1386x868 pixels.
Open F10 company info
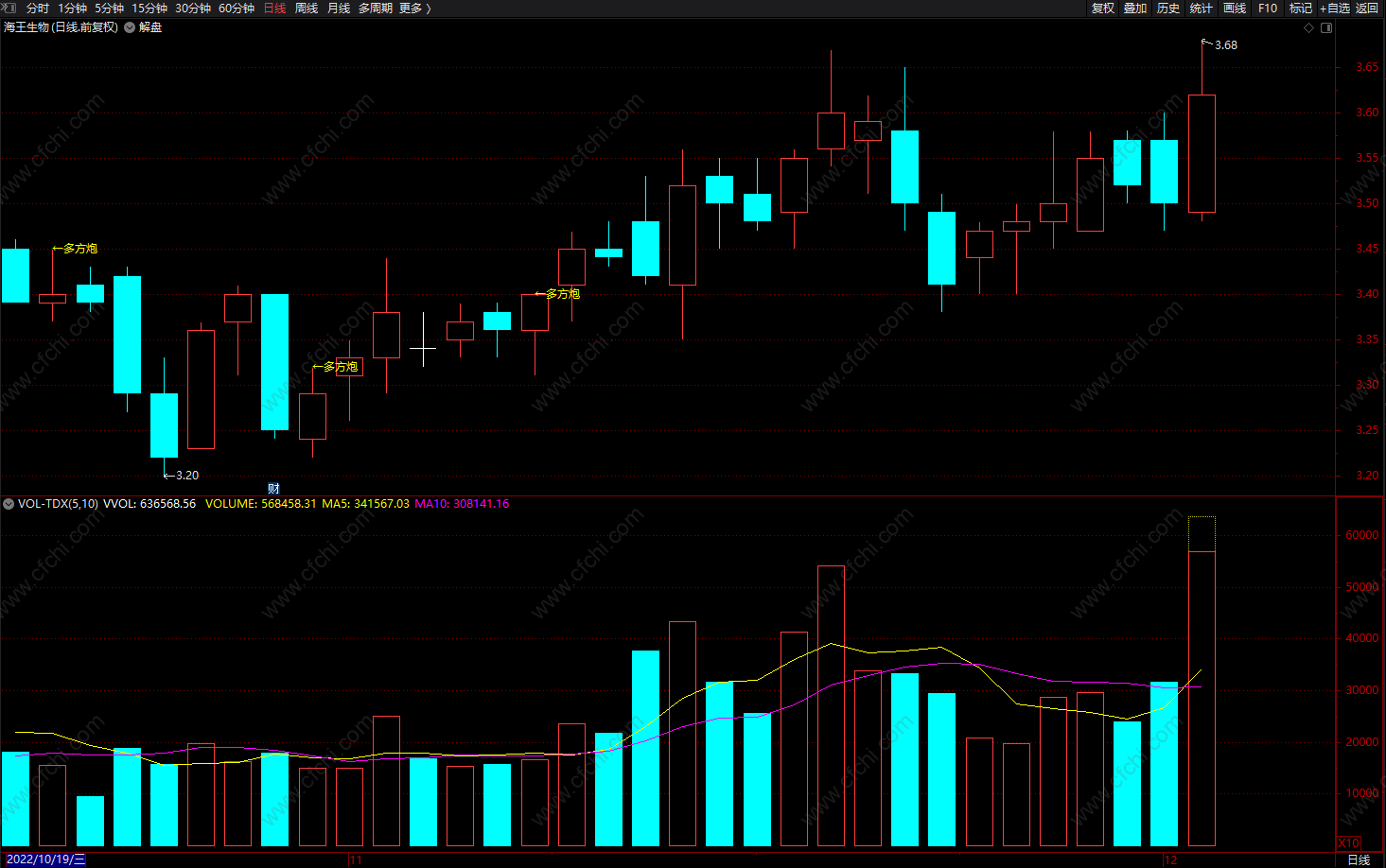click(x=1268, y=8)
